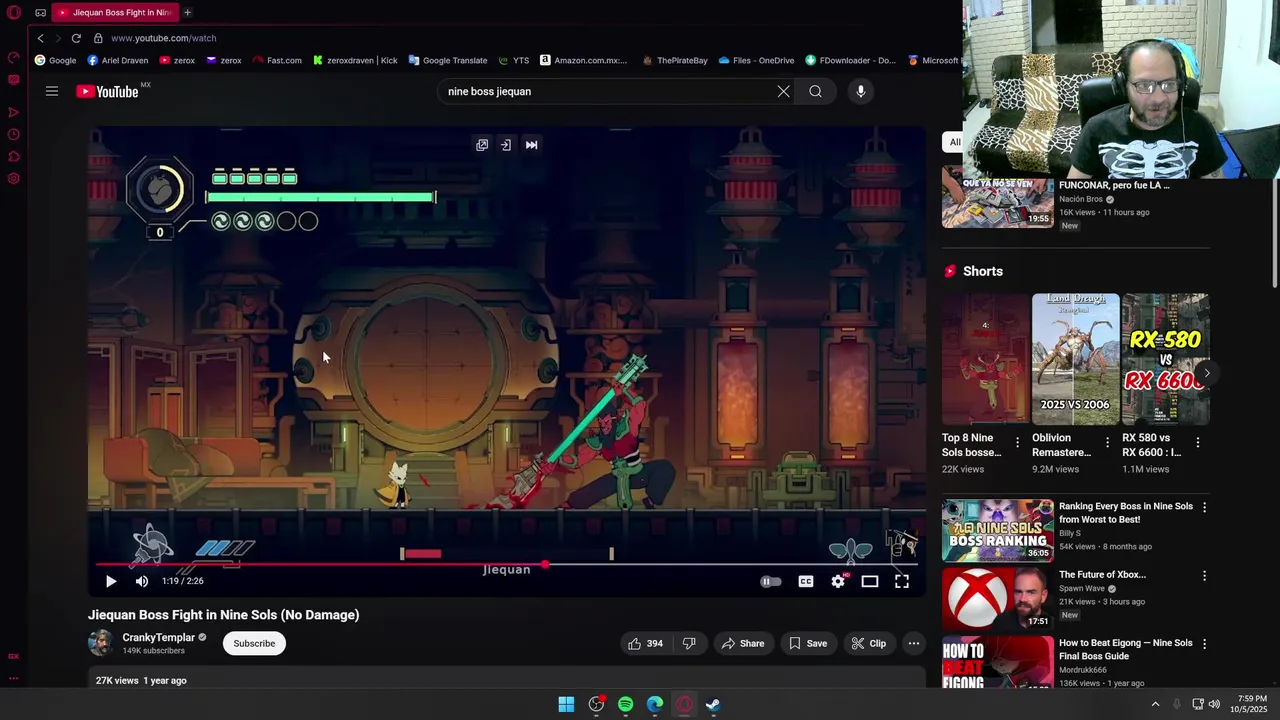Screen dimensions: 1280x720
Task: Create a clip with the Clip button
Action: tap(869, 643)
